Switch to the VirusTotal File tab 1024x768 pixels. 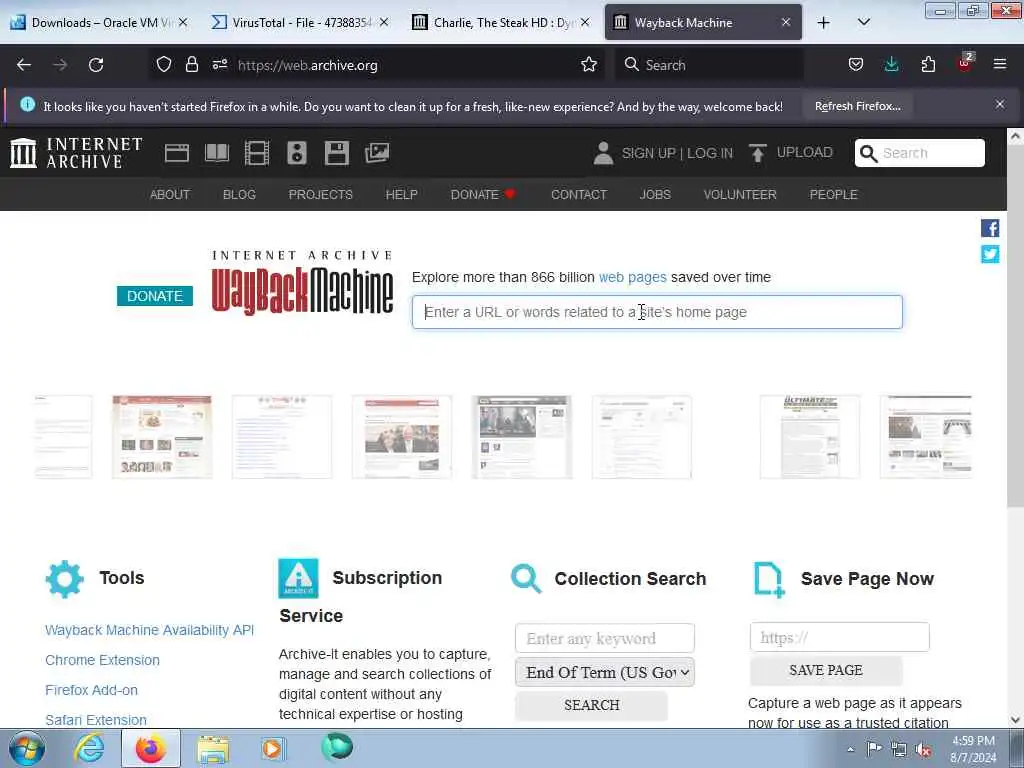point(300,23)
